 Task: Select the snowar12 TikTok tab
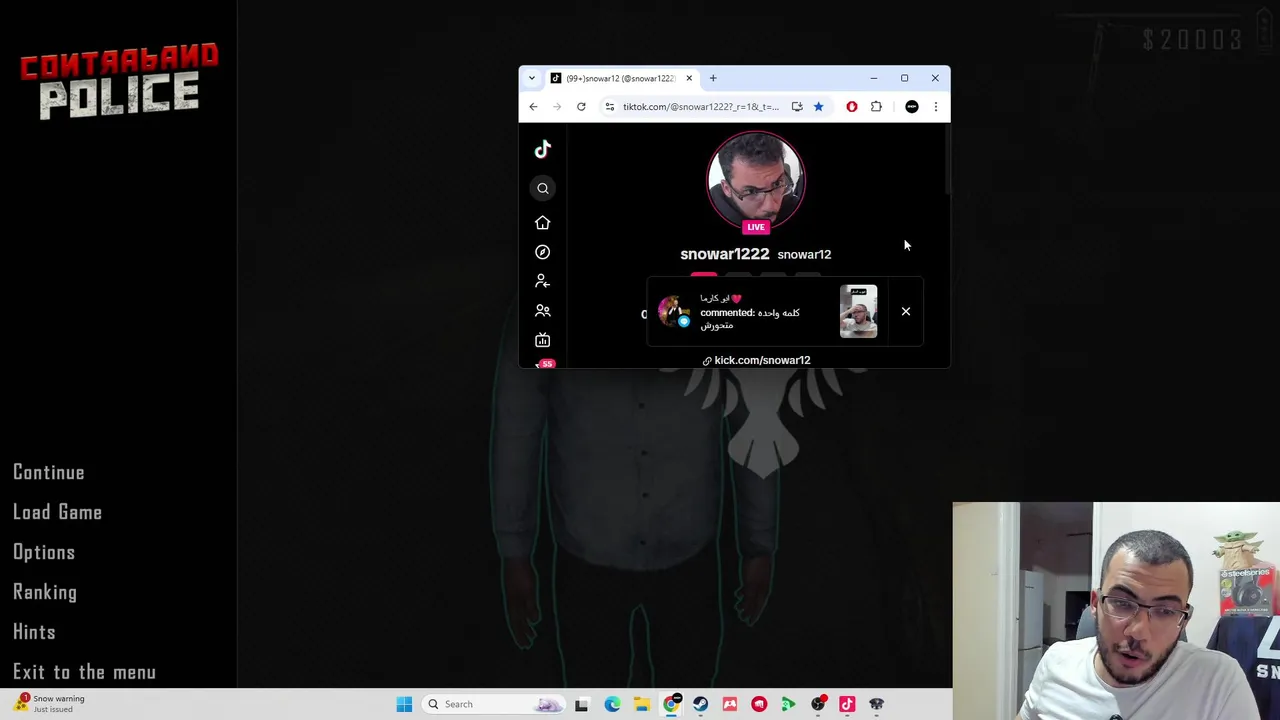coord(620,78)
